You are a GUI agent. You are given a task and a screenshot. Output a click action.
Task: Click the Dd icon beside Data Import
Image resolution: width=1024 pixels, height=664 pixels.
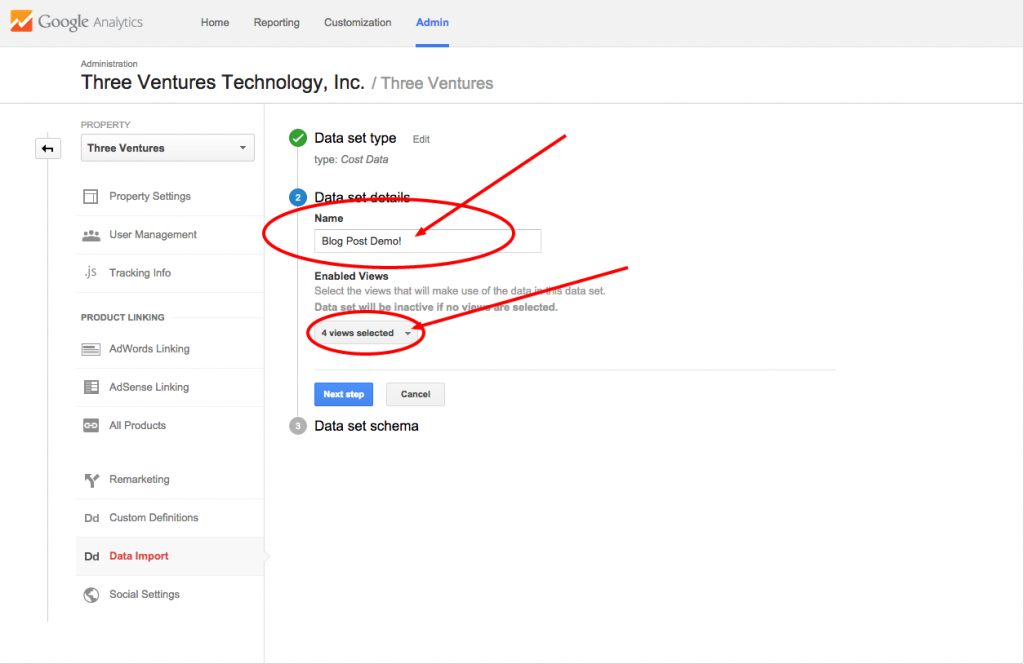(x=91, y=556)
